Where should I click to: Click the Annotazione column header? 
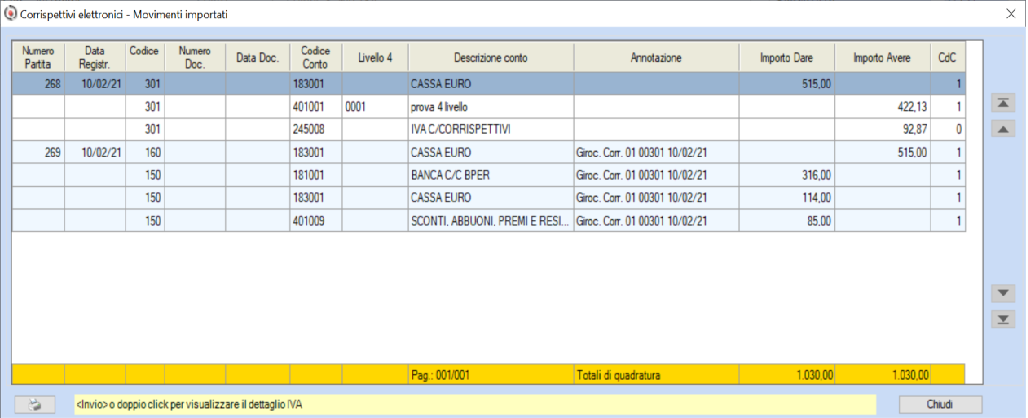click(x=656, y=58)
